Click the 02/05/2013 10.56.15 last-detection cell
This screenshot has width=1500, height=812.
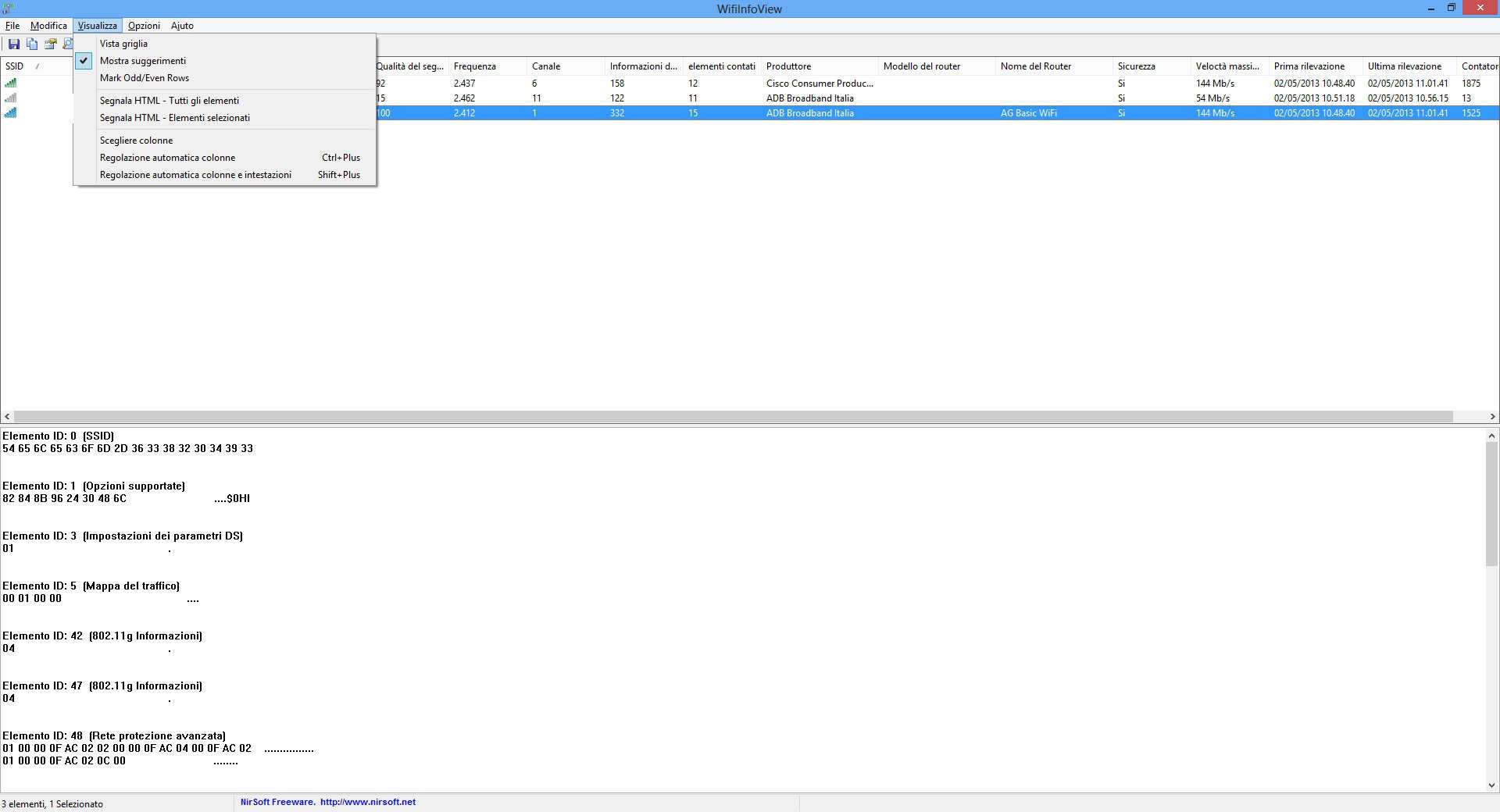coord(1408,98)
